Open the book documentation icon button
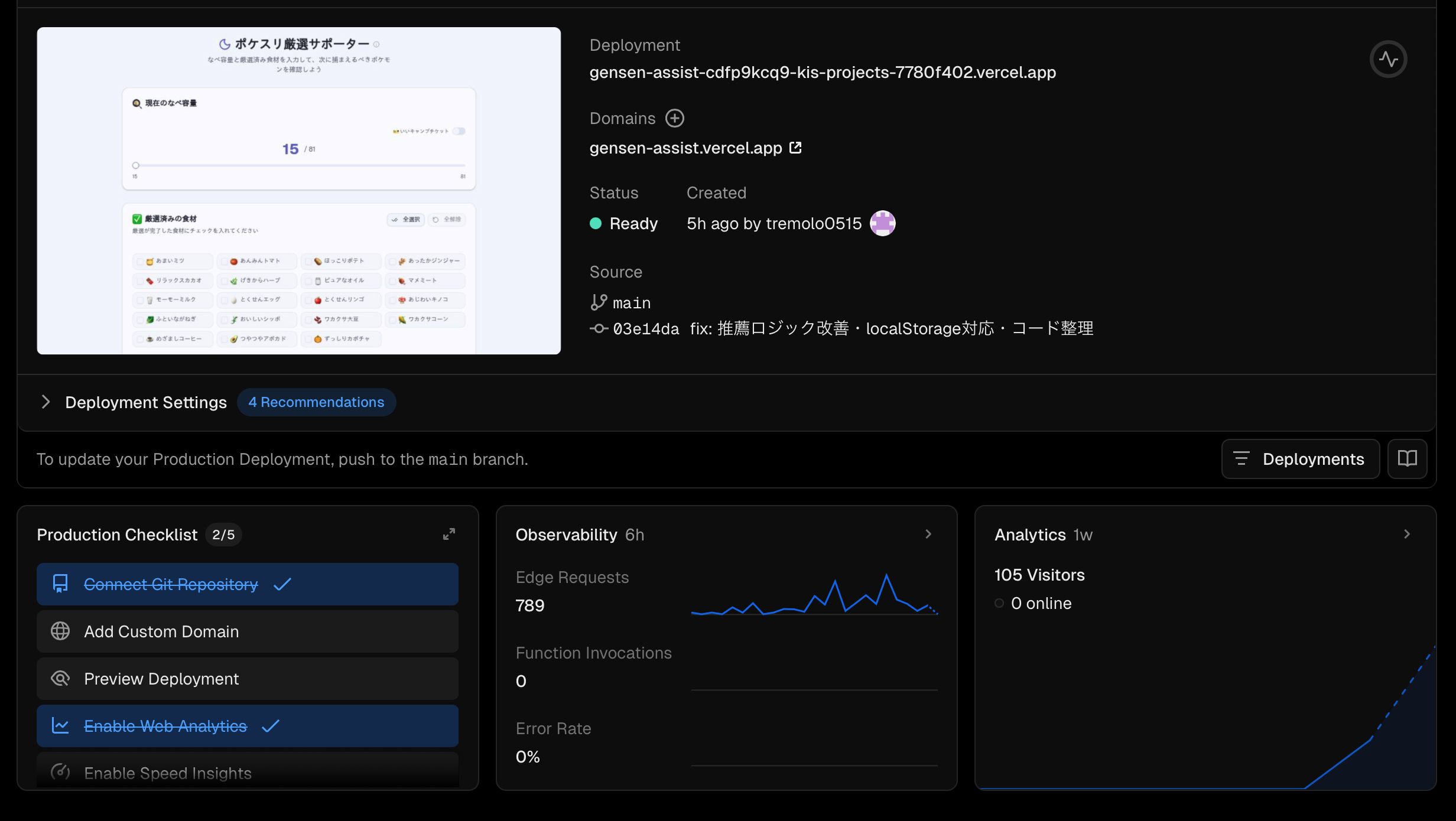This screenshot has width=1456, height=821. (1407, 458)
